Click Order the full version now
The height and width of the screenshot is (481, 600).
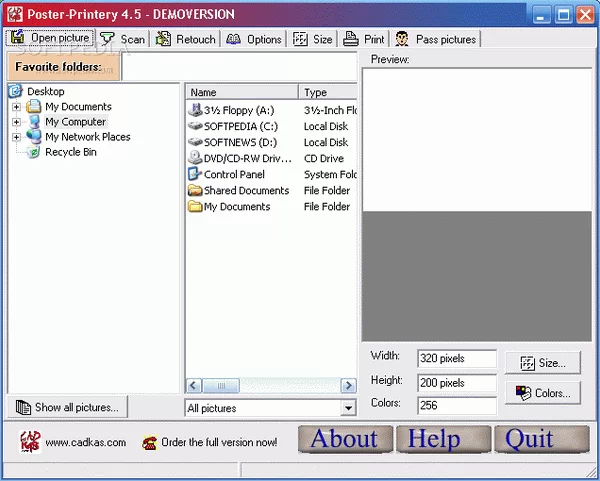click(x=219, y=442)
